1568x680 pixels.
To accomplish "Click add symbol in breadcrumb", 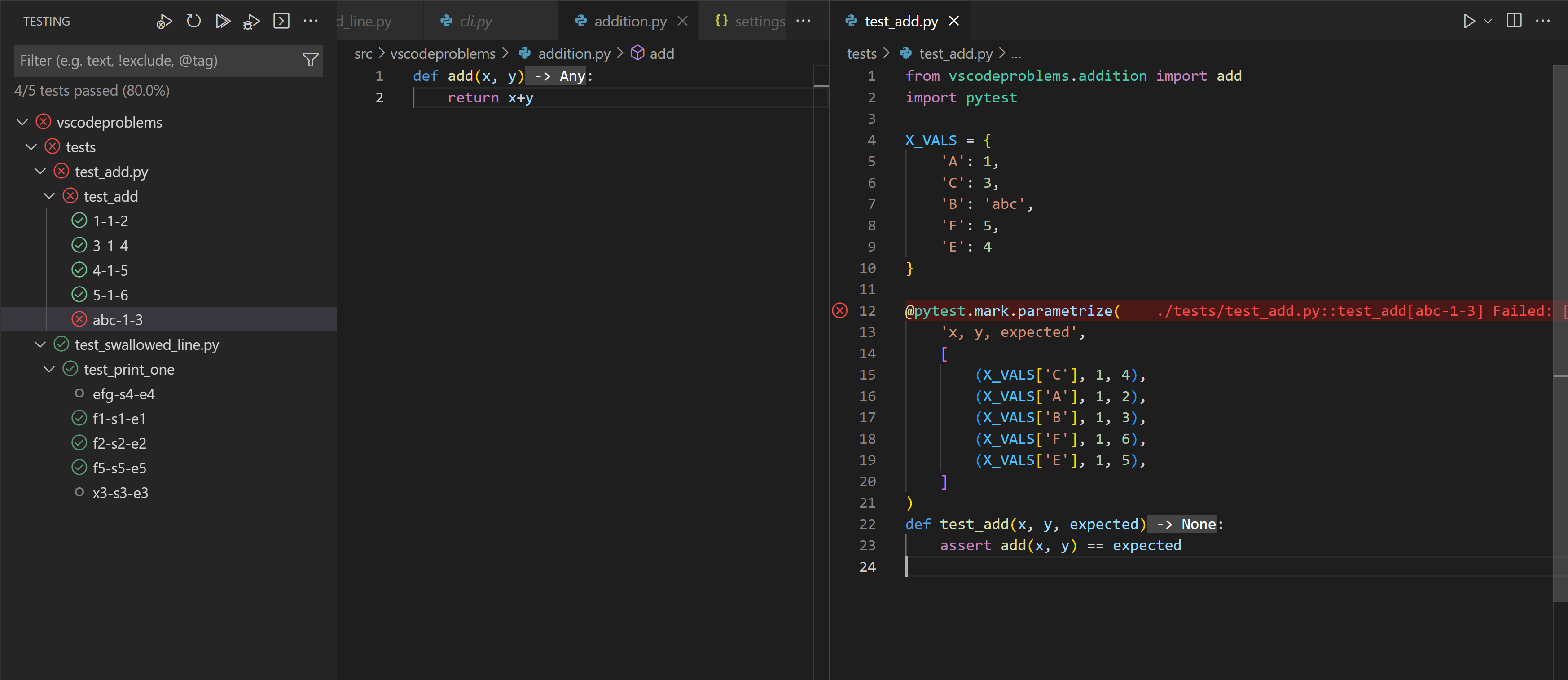I will [662, 53].
